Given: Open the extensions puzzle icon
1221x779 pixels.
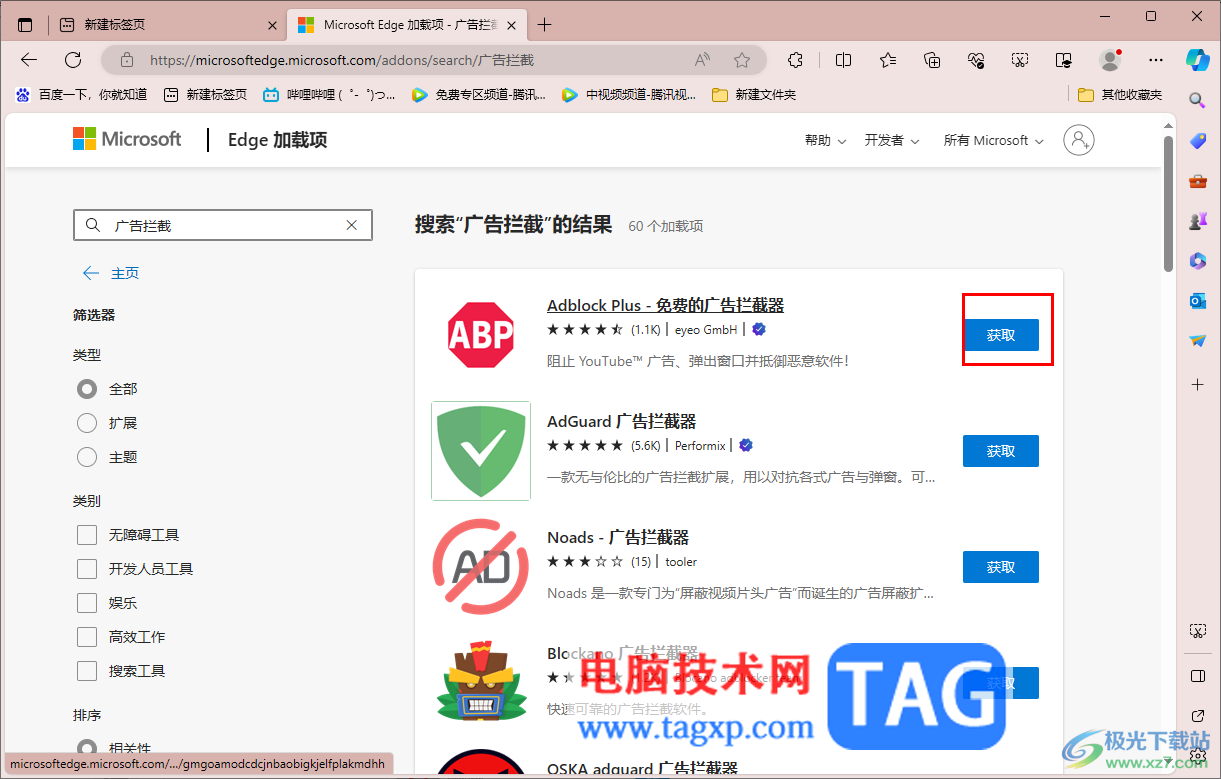Looking at the screenshot, I should point(796,60).
